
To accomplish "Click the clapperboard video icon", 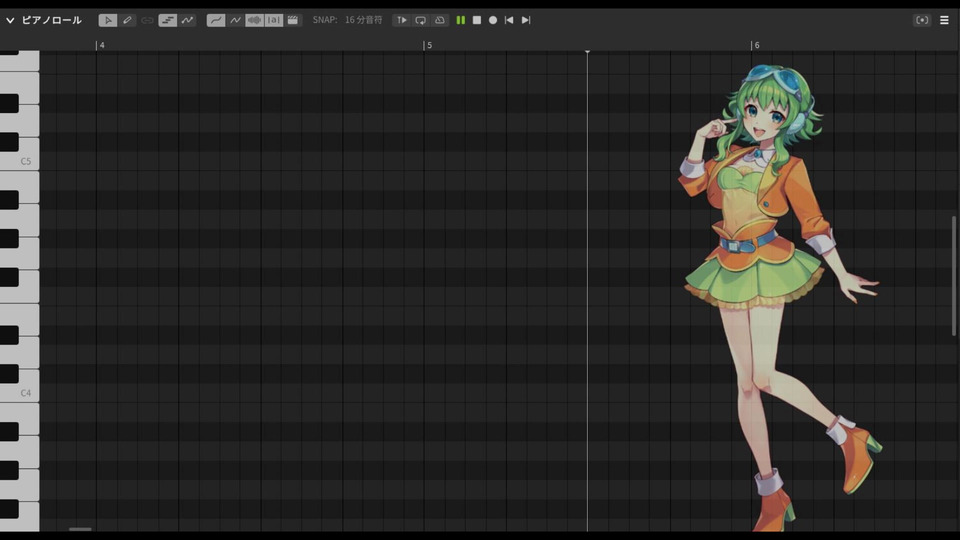I will [x=293, y=20].
